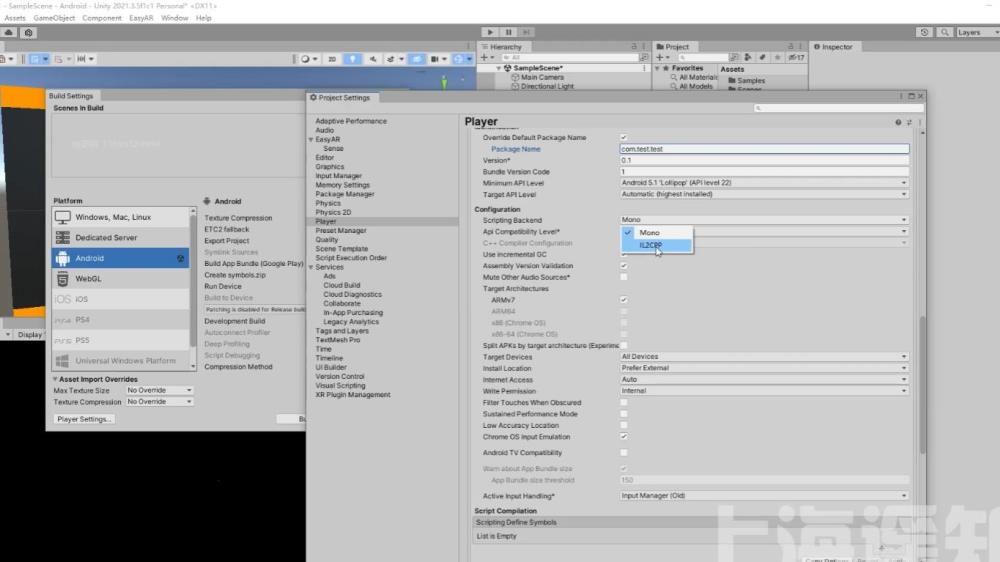Select IL2CPP scripting backend option
This screenshot has height=562, width=1000.
[657, 245]
